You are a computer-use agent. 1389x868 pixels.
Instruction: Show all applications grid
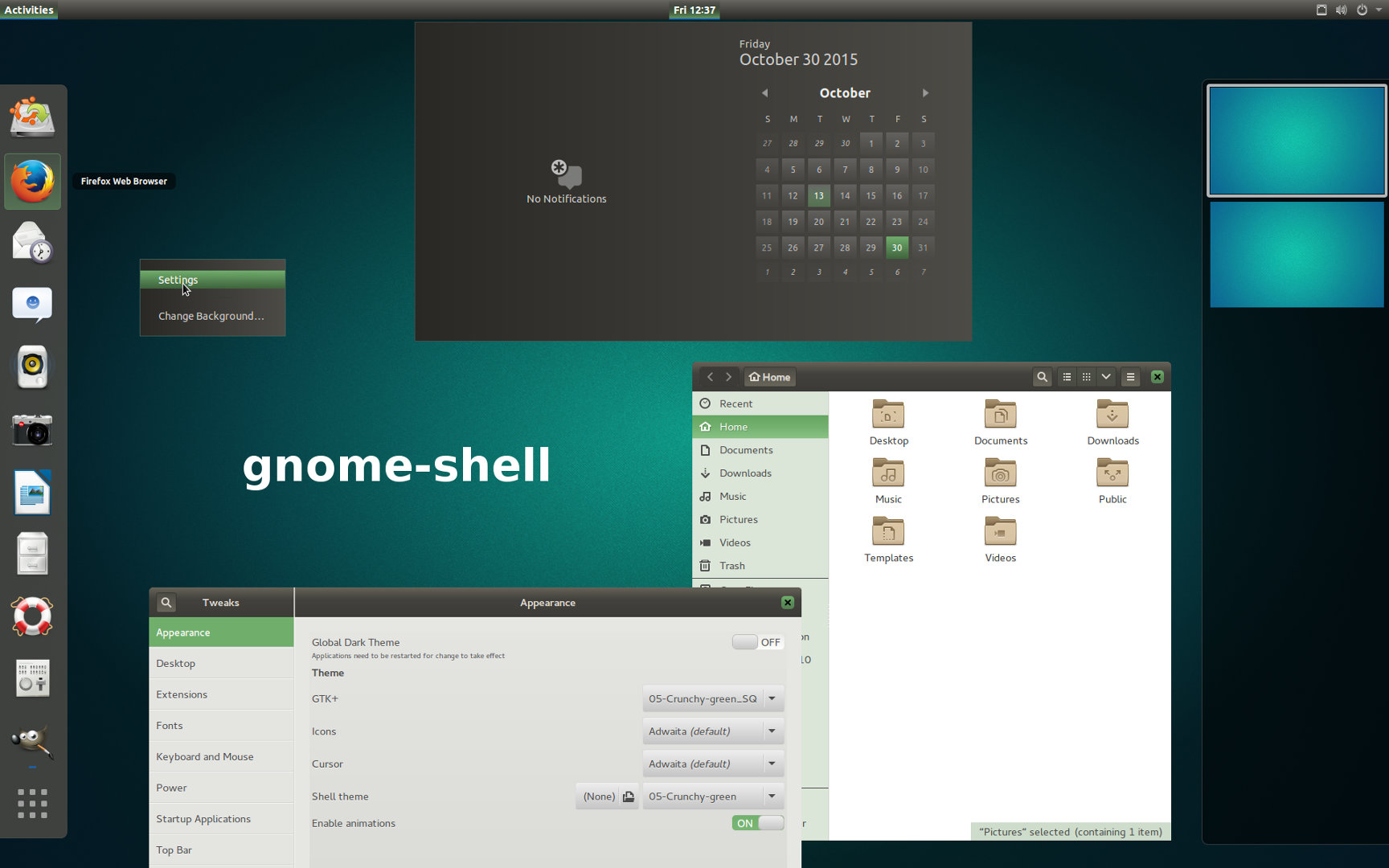pyautogui.click(x=32, y=804)
